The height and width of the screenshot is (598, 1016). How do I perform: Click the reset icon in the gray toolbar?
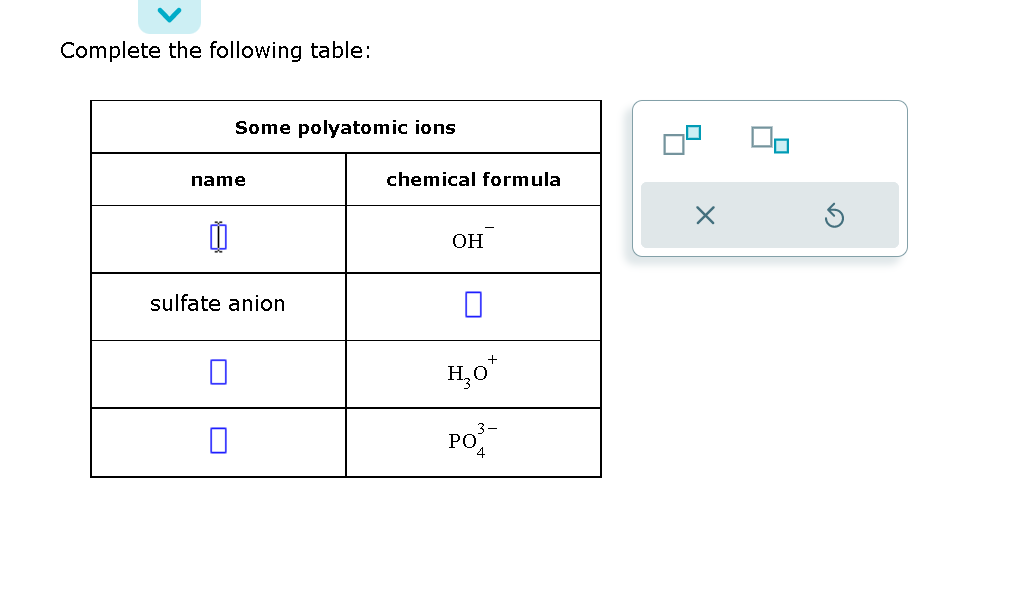[835, 215]
